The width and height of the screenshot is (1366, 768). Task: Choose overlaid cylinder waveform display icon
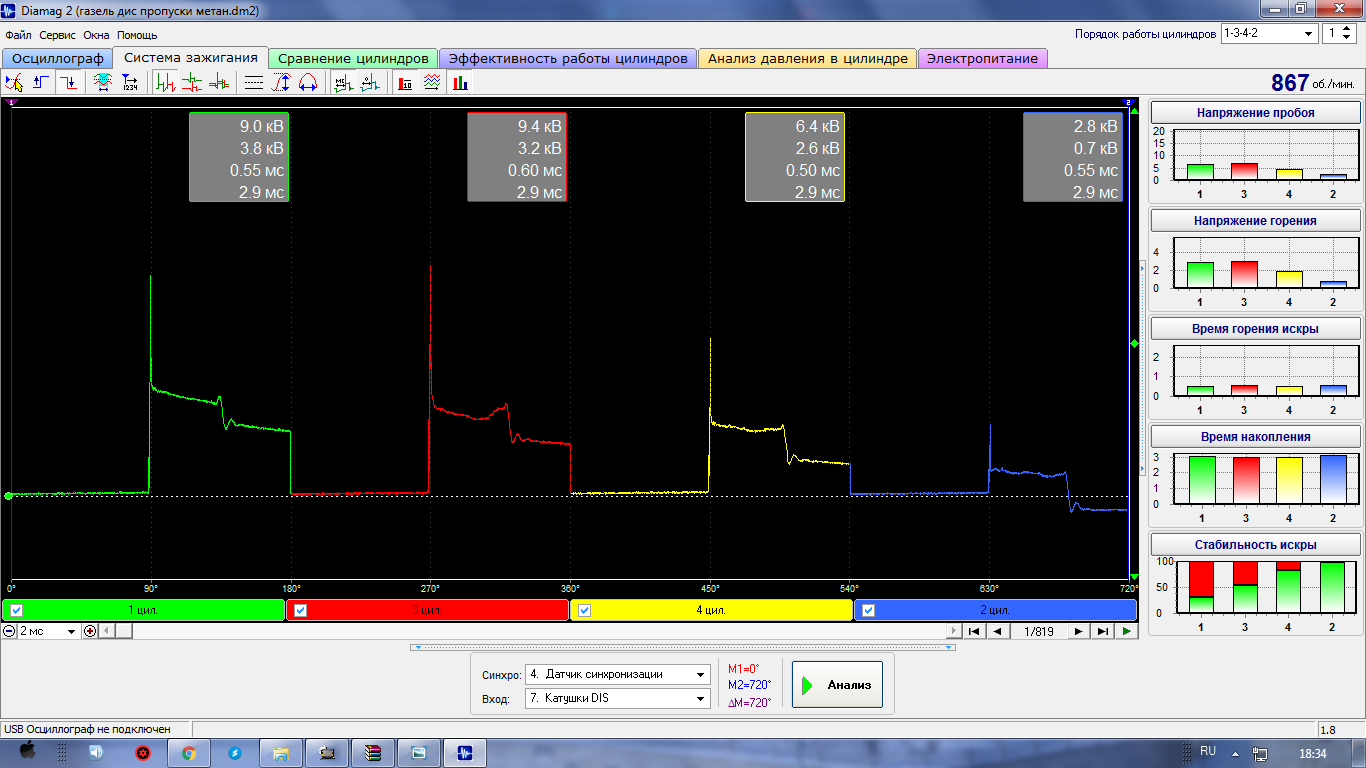click(218, 83)
